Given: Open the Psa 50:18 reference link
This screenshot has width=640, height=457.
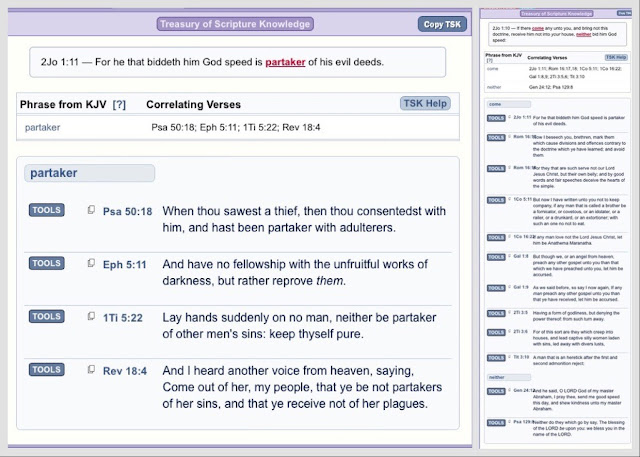Looking at the screenshot, I should [x=127, y=211].
